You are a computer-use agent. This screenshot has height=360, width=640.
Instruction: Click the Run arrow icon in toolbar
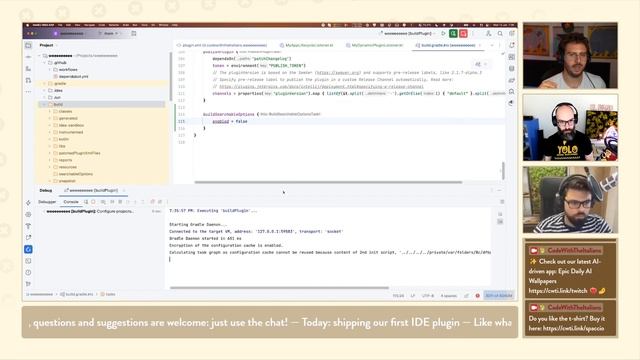[443, 33]
